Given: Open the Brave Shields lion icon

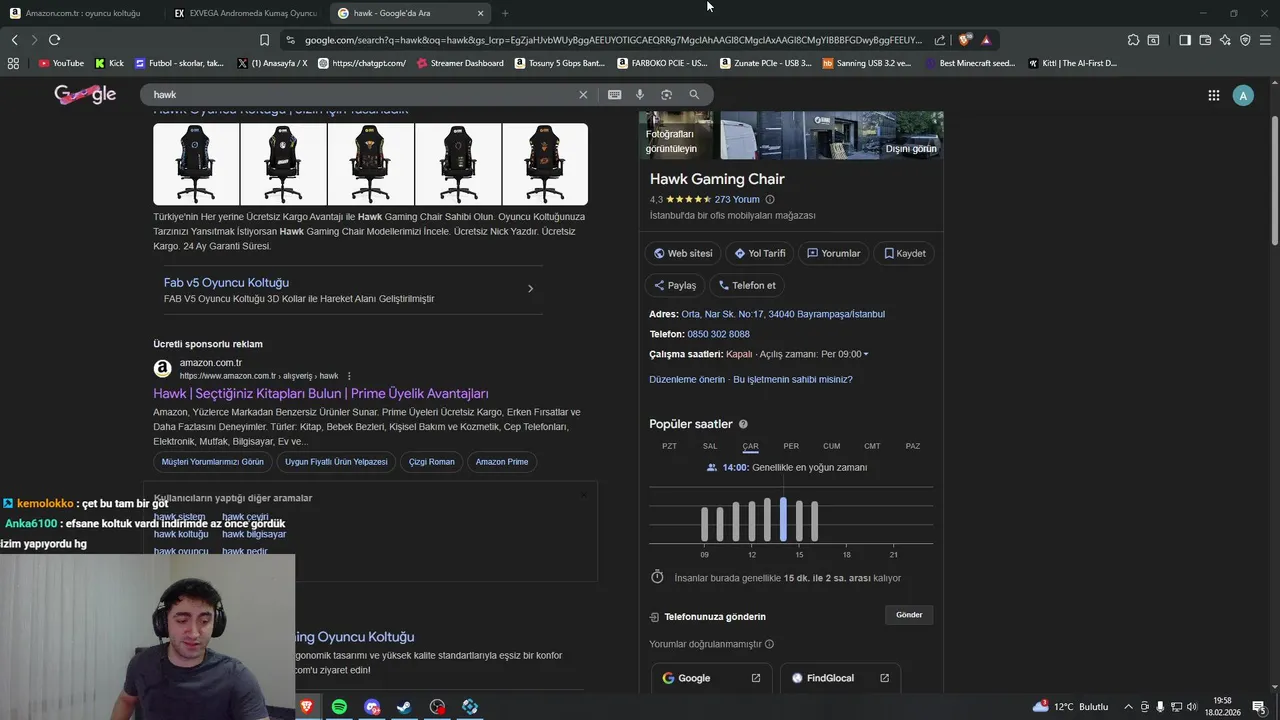Looking at the screenshot, I should click(964, 40).
